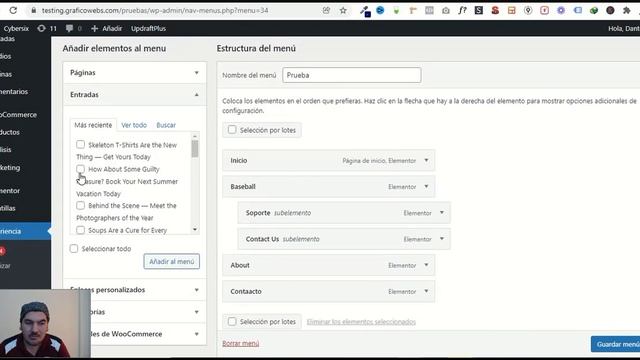The height and width of the screenshot is (360, 640).
Task: Expand the WooCommerce endpoints panel arrow
Action: click(x=197, y=334)
